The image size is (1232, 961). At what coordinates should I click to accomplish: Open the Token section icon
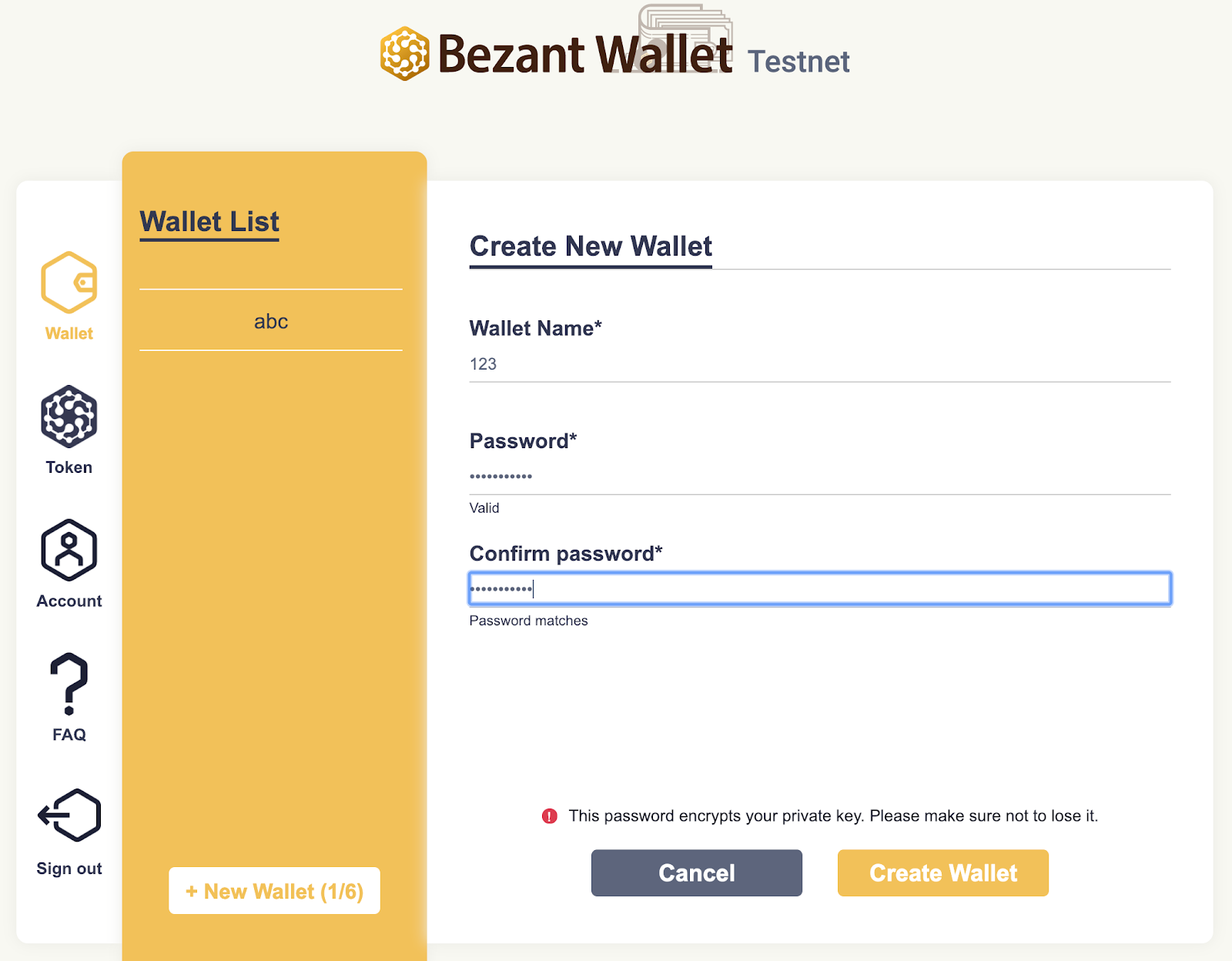pos(69,417)
